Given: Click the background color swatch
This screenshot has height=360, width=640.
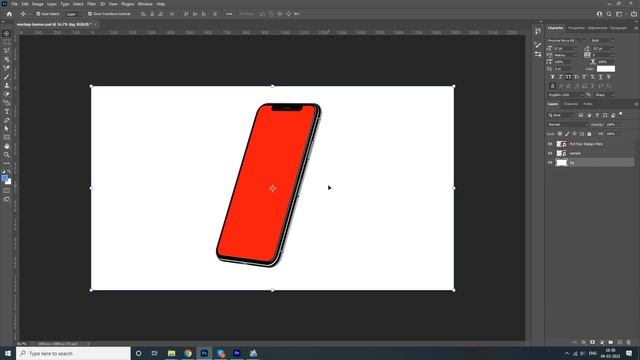Looking at the screenshot, I should click(9, 182).
